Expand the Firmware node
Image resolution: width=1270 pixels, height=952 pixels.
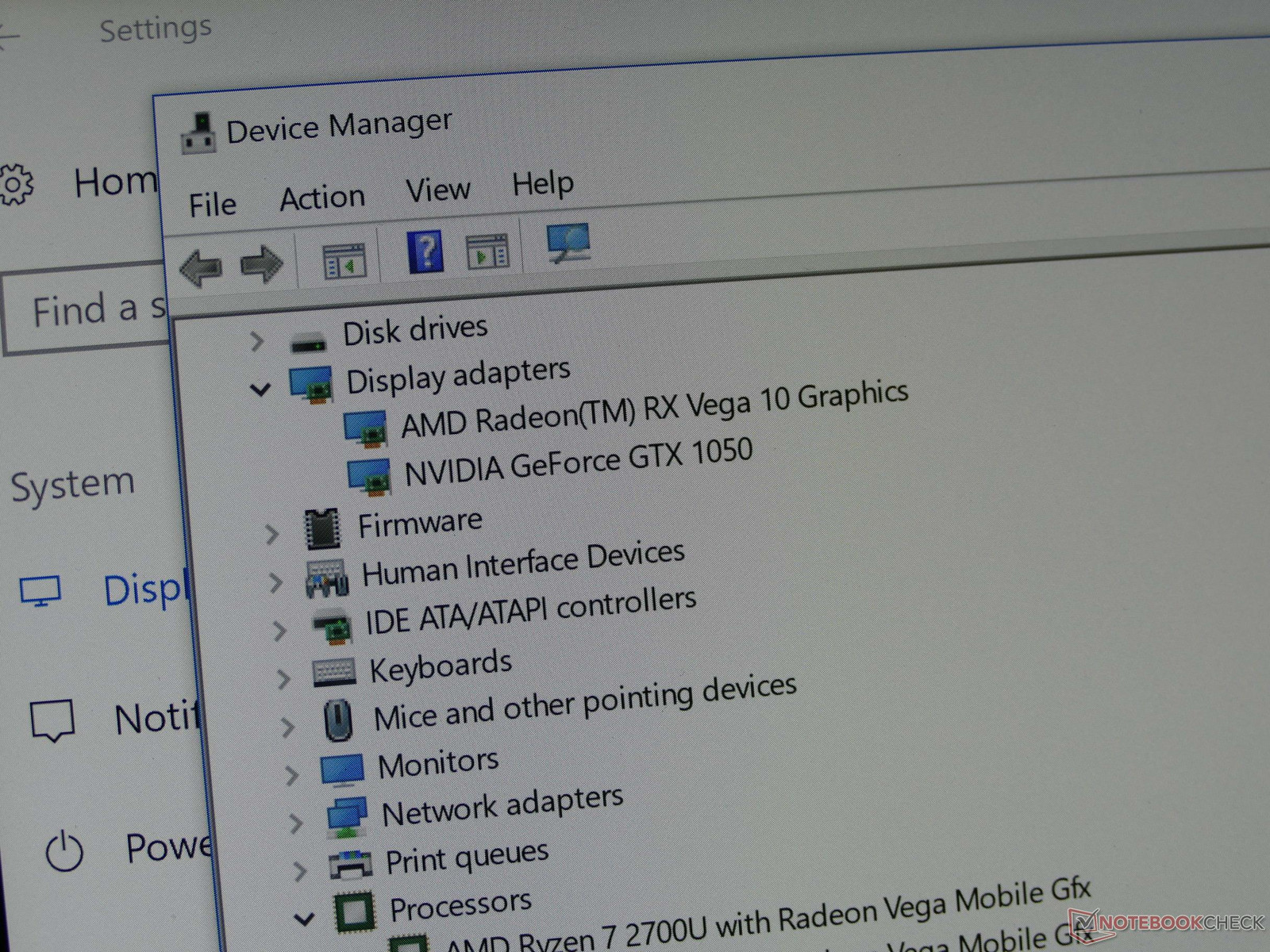[x=271, y=534]
